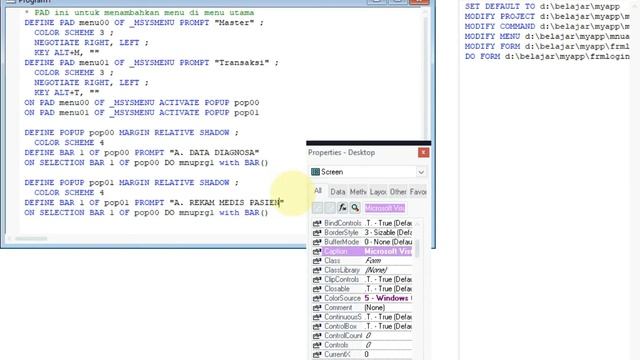This screenshot has width=640, height=360.
Task: Select the ColorSource value 5 - Windows
Action: click(388, 298)
